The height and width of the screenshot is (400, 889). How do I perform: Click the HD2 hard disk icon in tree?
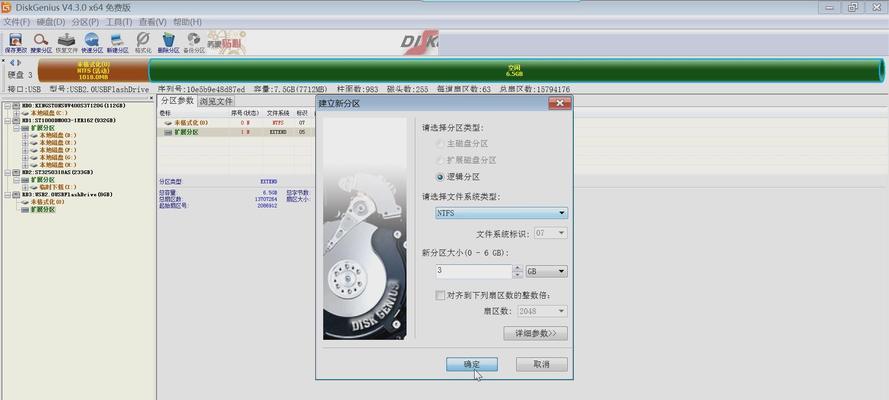tap(15, 172)
